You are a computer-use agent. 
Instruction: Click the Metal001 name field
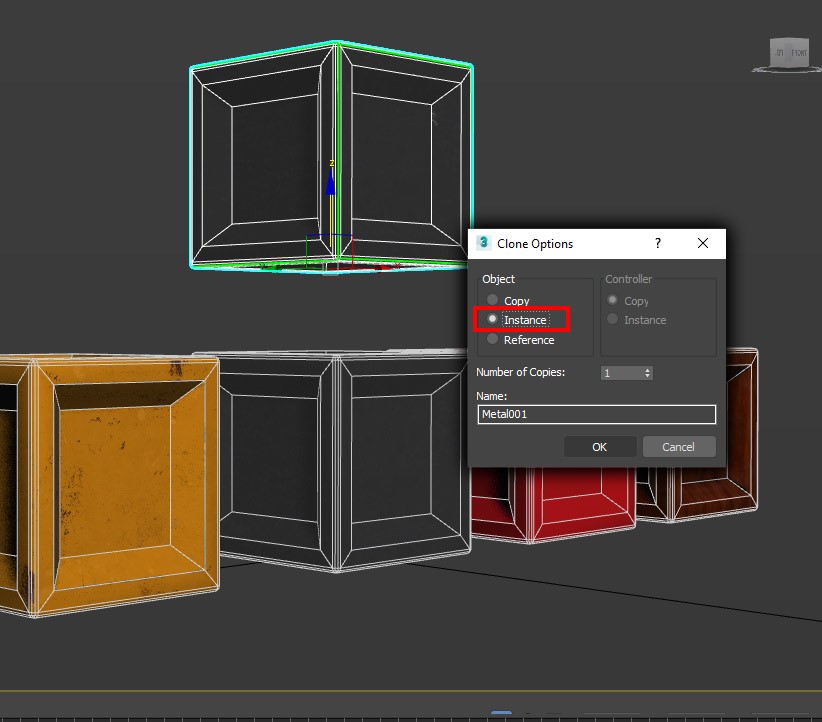click(596, 414)
